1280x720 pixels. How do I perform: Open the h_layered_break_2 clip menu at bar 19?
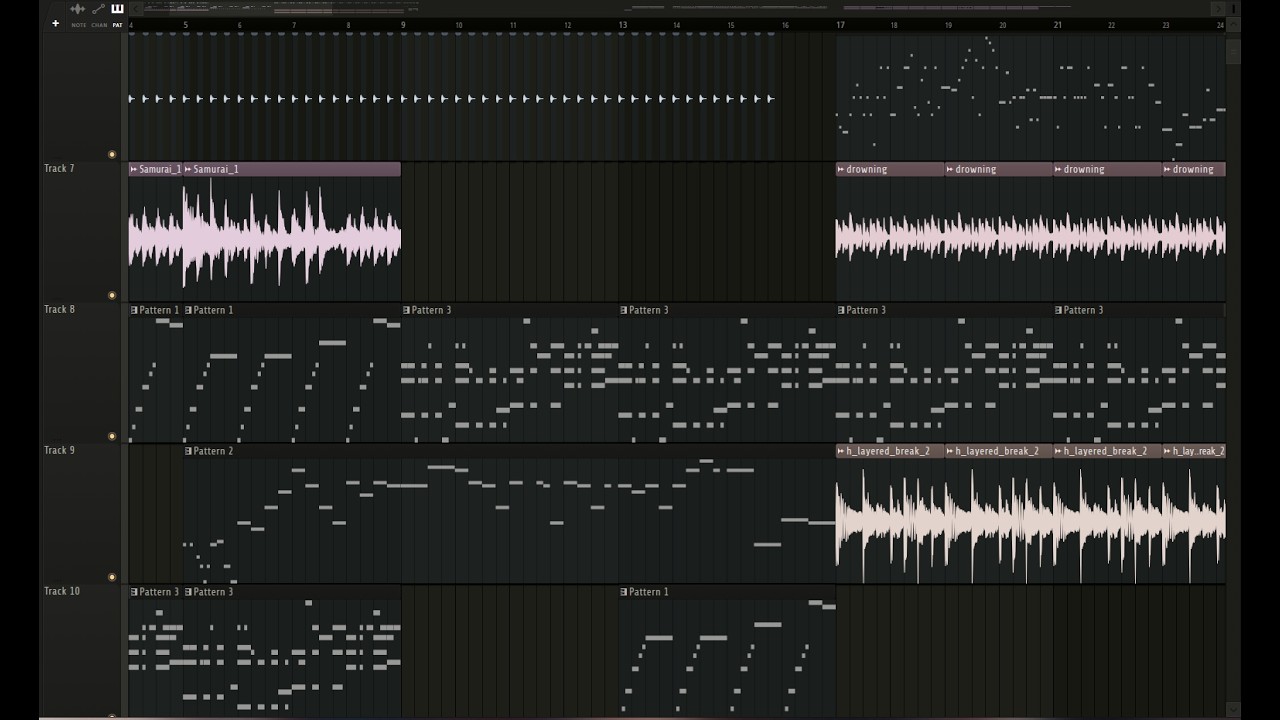pyautogui.click(x=950, y=451)
